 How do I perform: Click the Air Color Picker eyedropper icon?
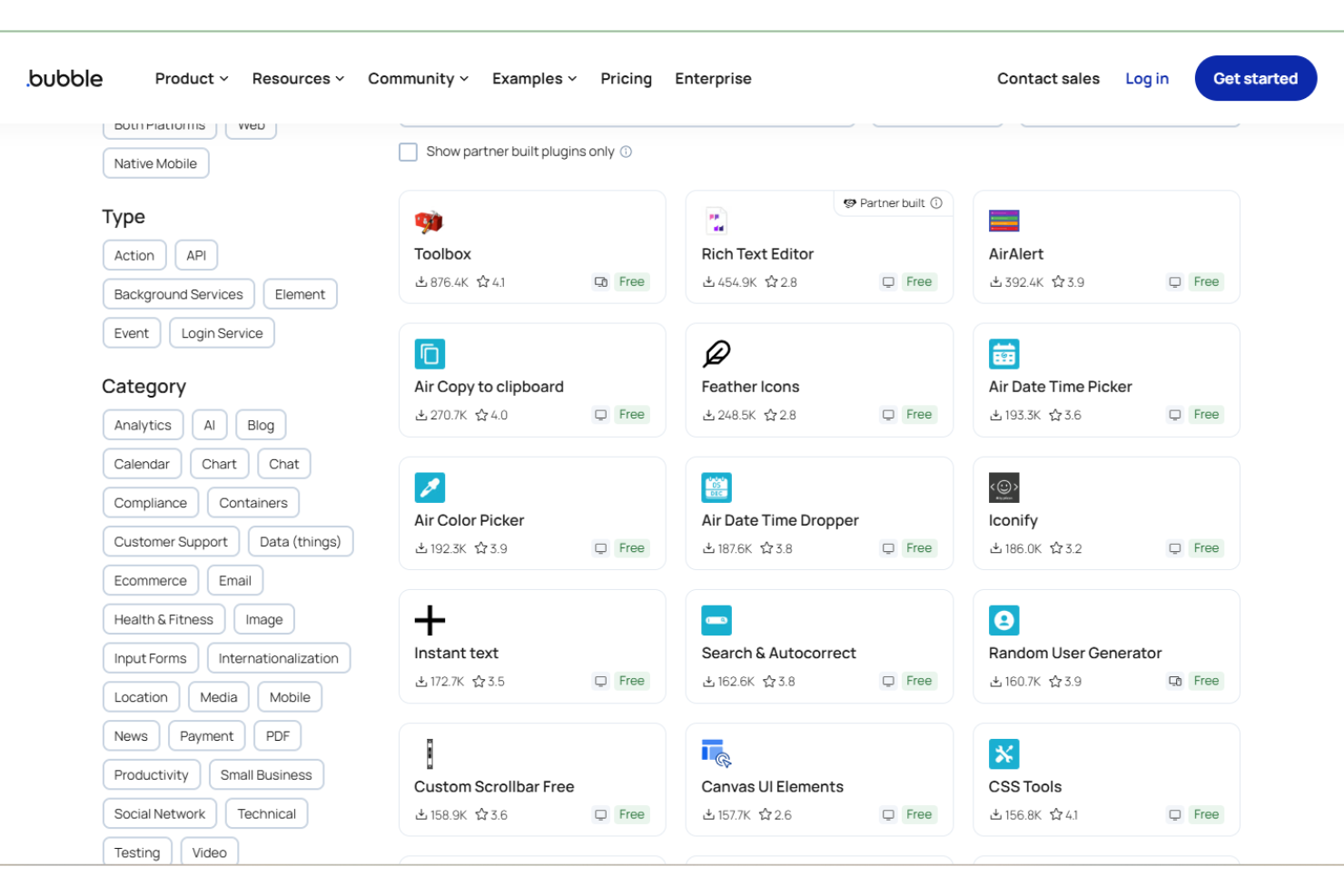click(x=430, y=487)
